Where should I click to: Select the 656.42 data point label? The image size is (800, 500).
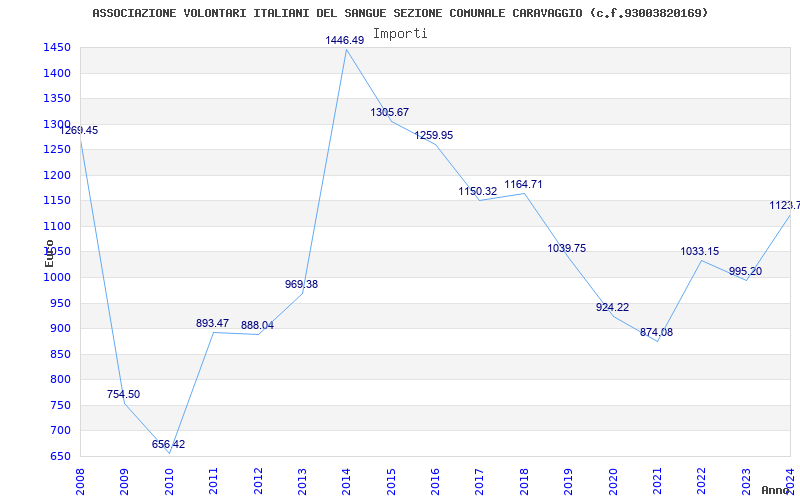coord(168,444)
